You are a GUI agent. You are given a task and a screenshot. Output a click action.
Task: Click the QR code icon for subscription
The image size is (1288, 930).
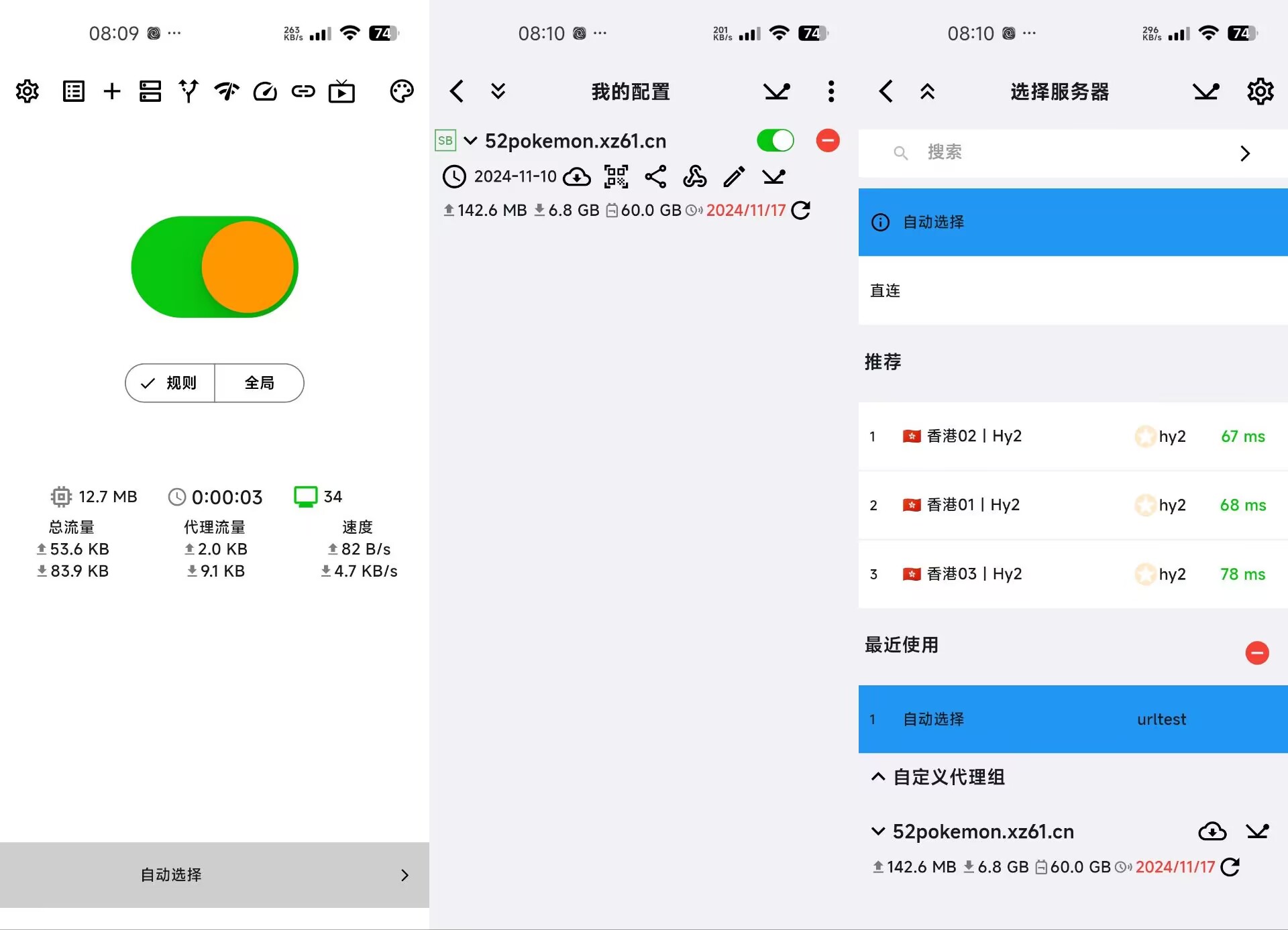(x=617, y=177)
